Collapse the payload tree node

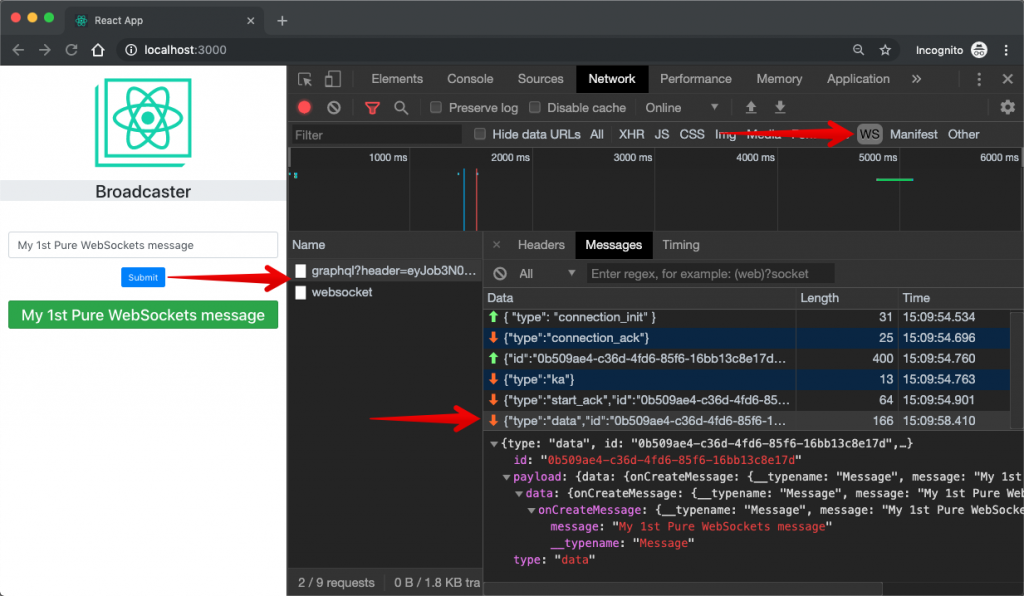point(507,477)
